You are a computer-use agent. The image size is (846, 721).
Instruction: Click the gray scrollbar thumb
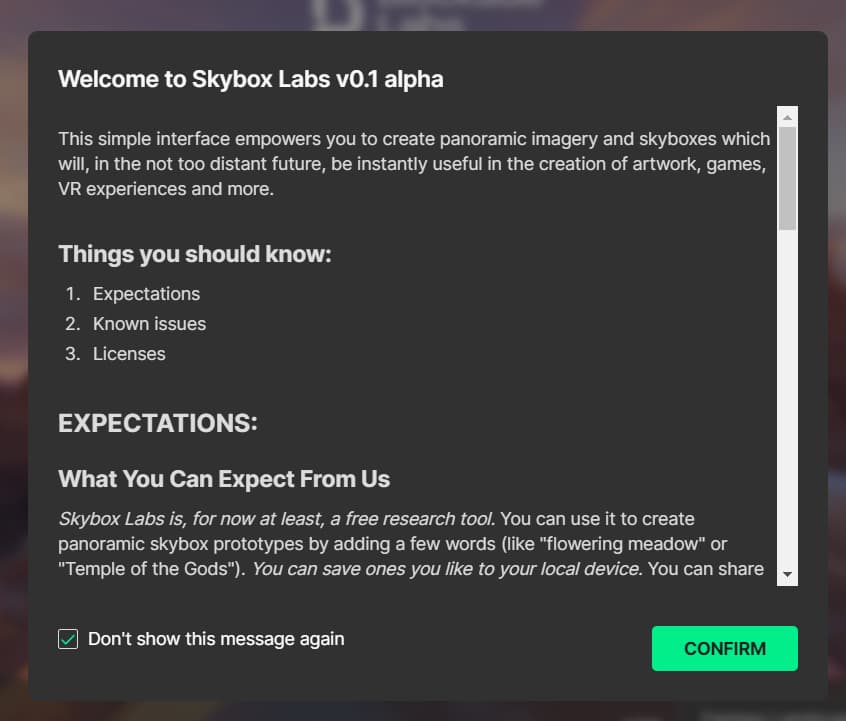[787, 179]
